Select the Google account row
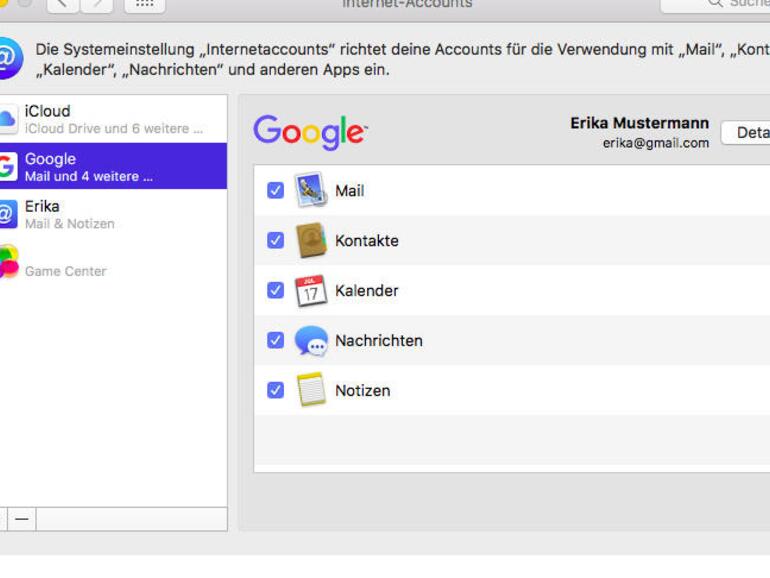 click(113, 166)
